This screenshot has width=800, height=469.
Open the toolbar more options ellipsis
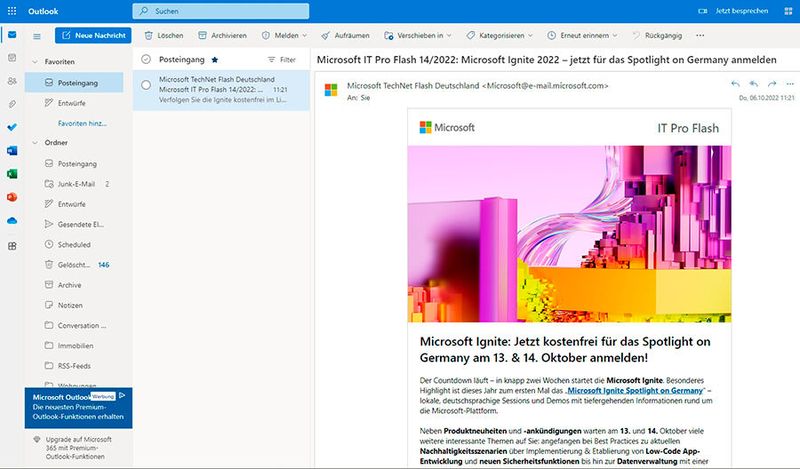[700, 35]
